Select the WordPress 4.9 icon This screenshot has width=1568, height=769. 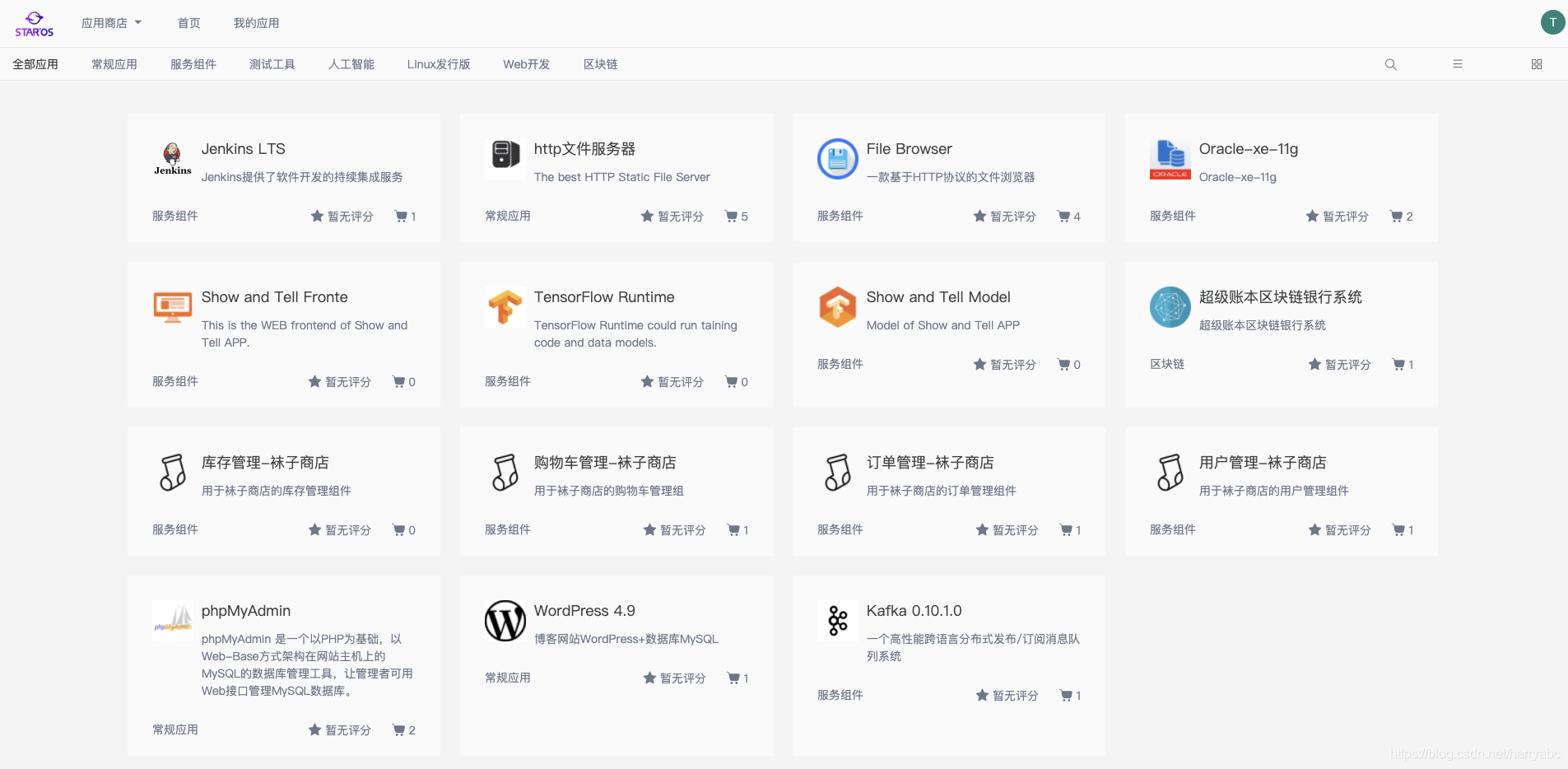(x=505, y=621)
